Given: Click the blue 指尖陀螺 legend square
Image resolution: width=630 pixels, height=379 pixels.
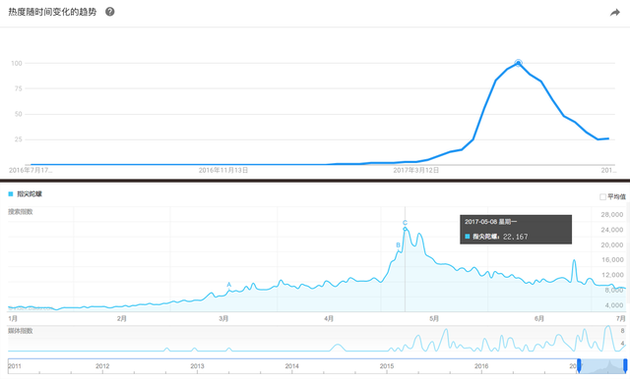Looking at the screenshot, I should [x=11, y=194].
